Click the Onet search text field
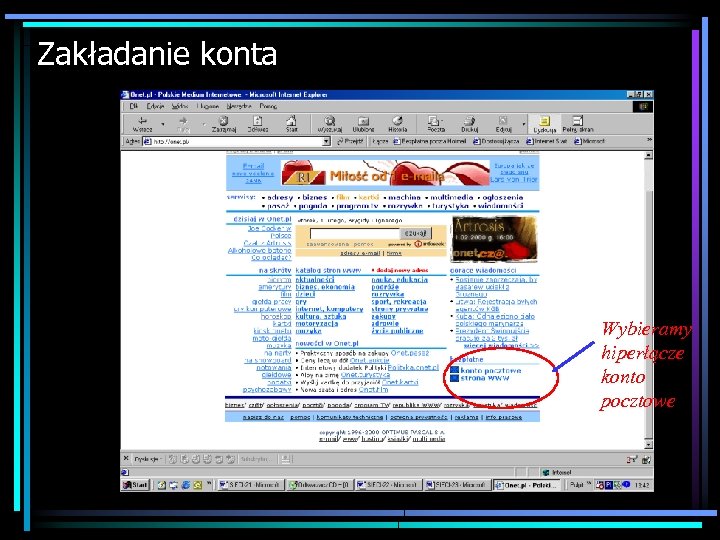 [x=354, y=233]
